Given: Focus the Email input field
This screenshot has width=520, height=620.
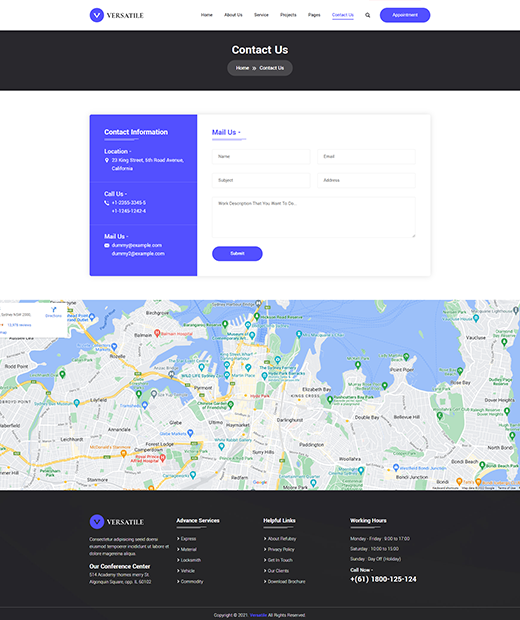Looking at the screenshot, I should (x=366, y=157).
